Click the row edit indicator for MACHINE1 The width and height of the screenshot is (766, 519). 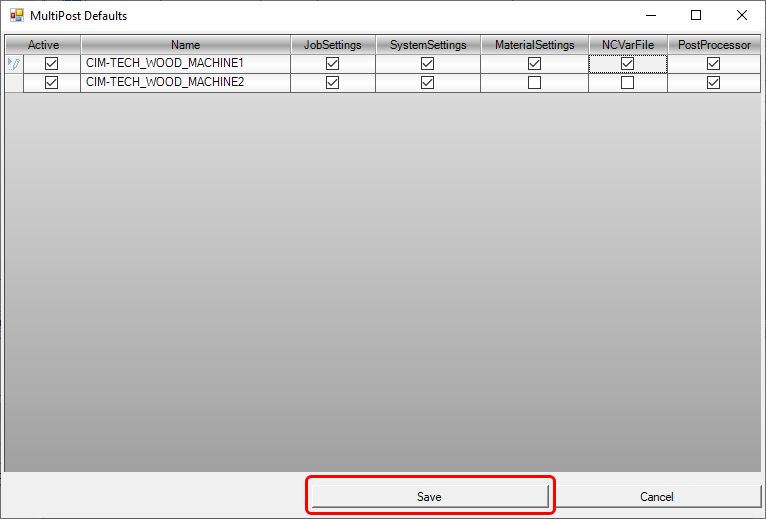coord(13,63)
